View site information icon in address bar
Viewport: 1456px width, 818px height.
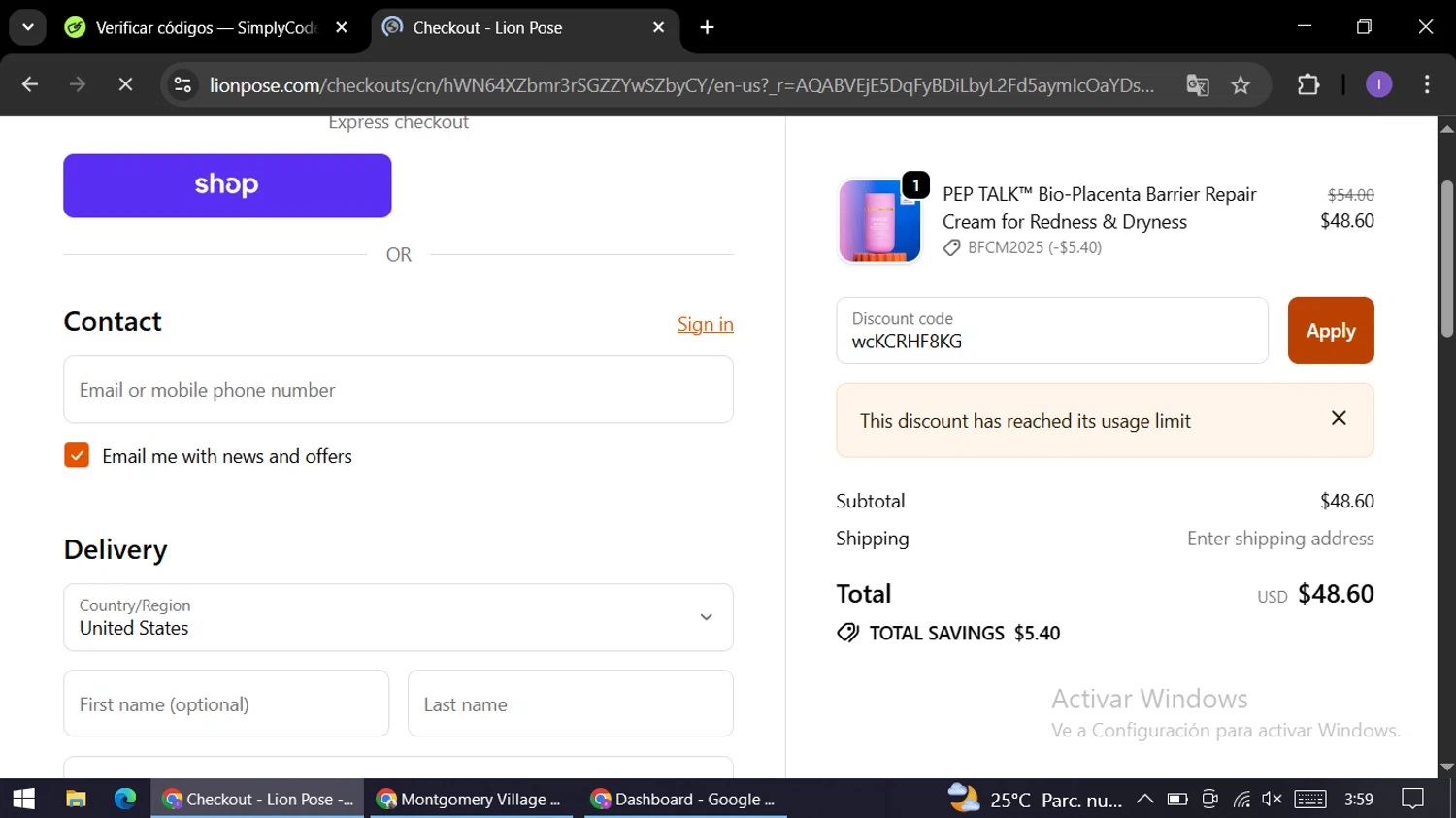click(x=182, y=85)
